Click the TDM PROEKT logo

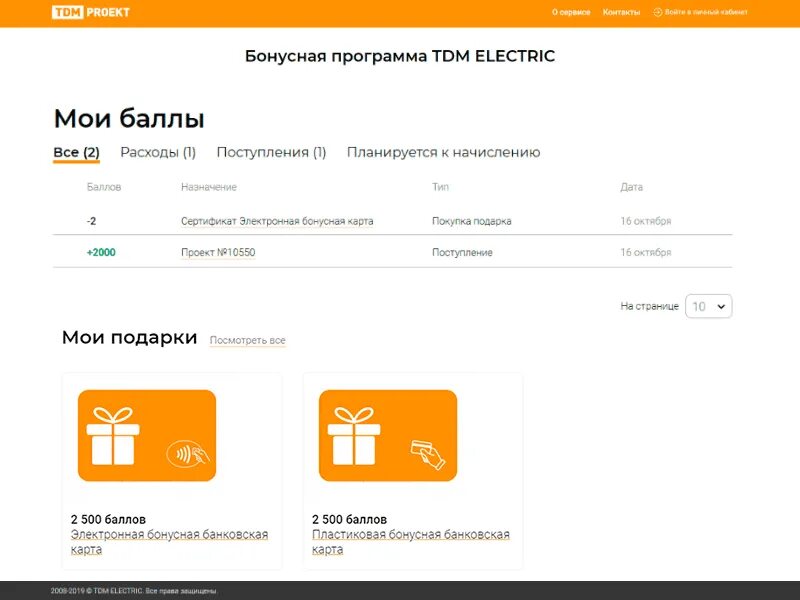91,12
